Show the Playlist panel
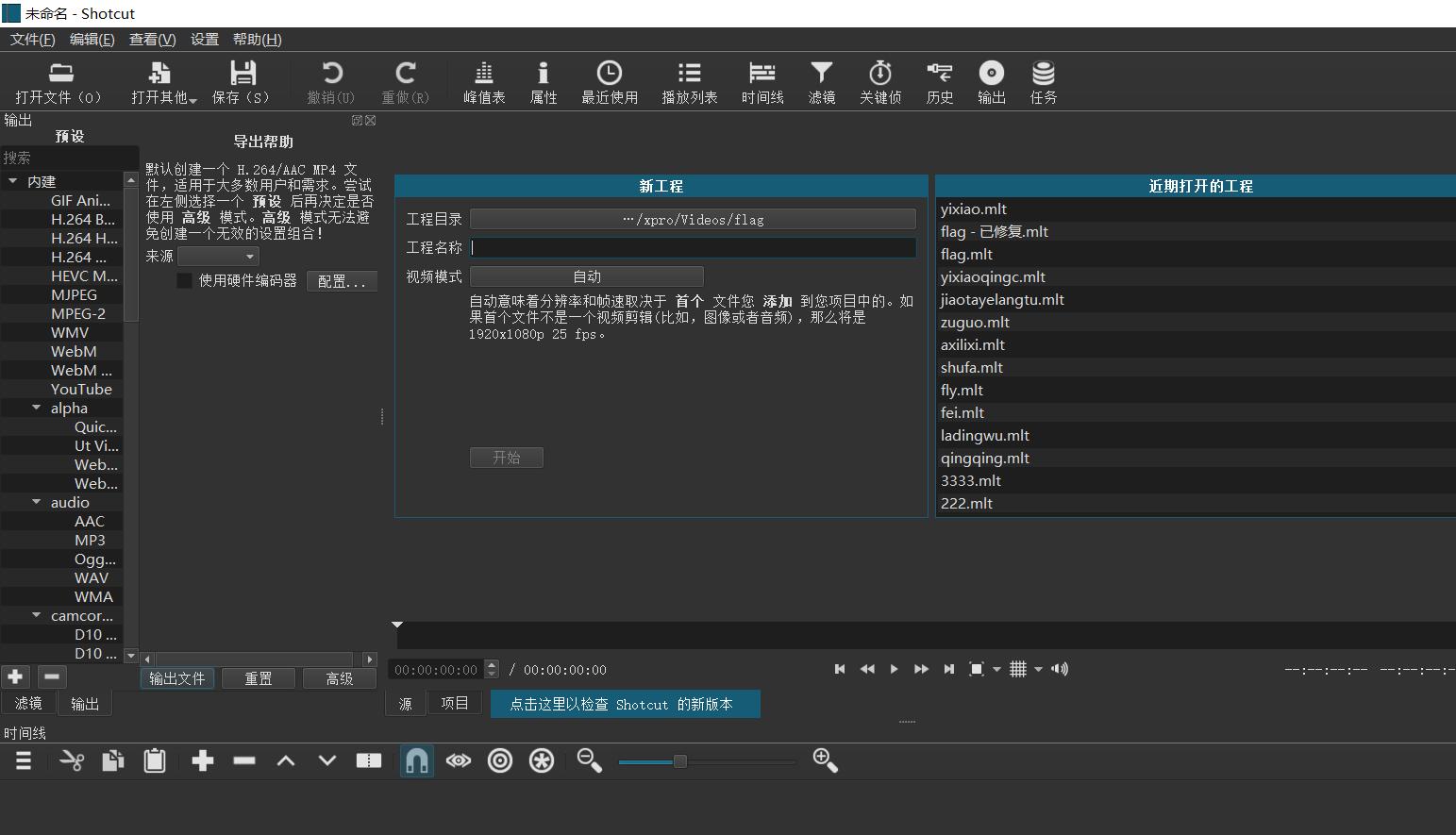Viewport: 1456px width, 835px height. click(690, 81)
